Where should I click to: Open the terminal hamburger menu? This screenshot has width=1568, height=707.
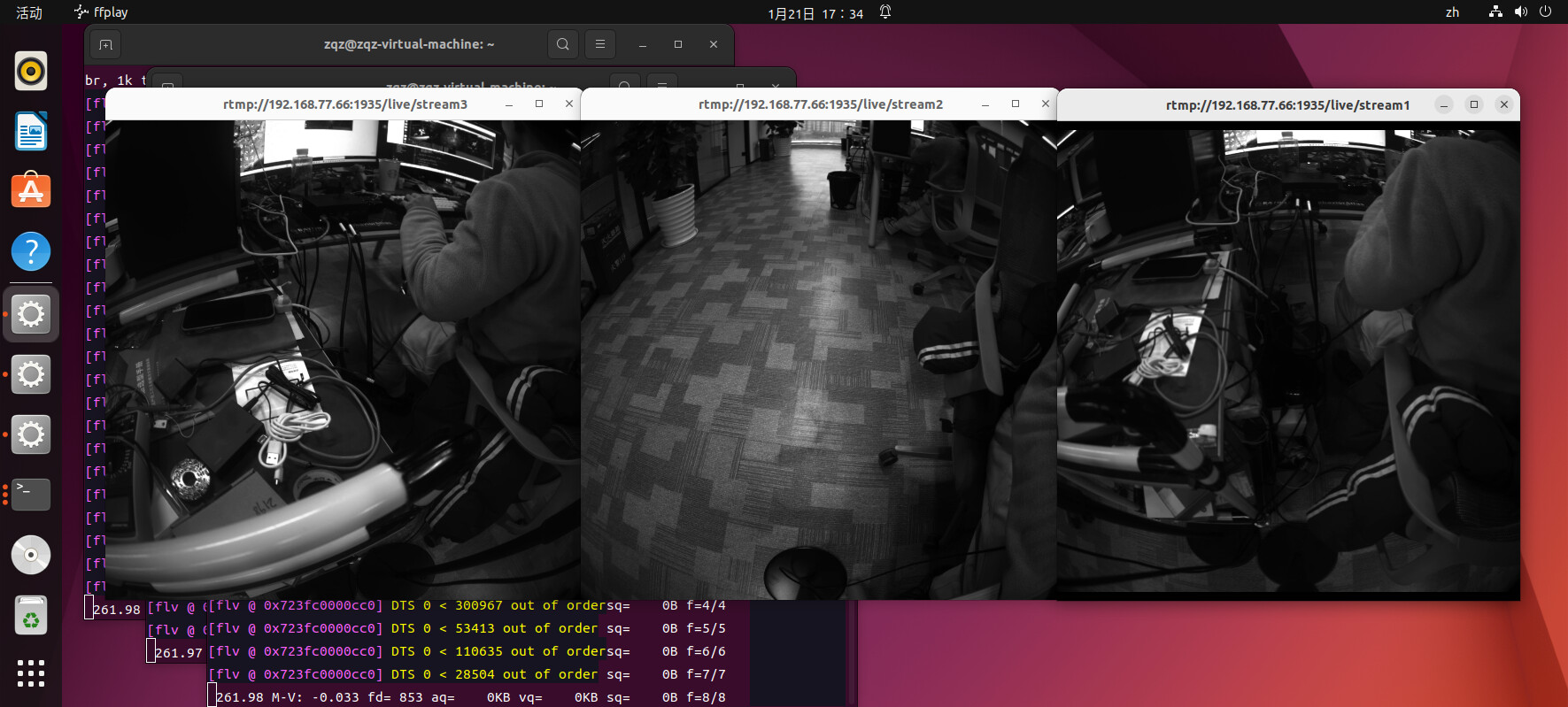[600, 44]
